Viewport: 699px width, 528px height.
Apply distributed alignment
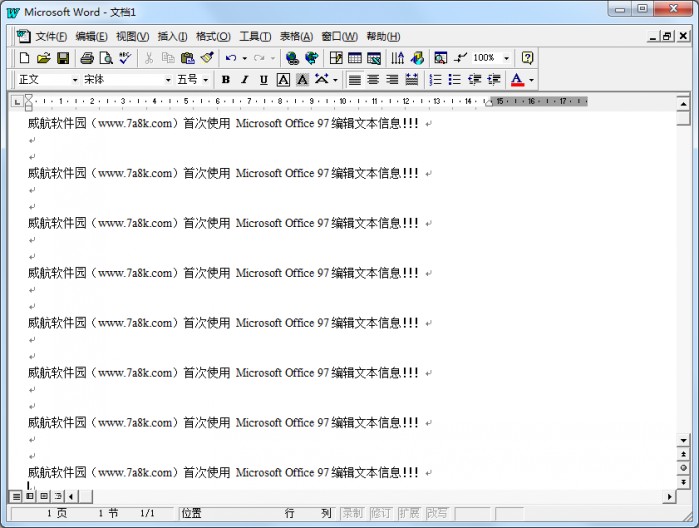tap(412, 80)
